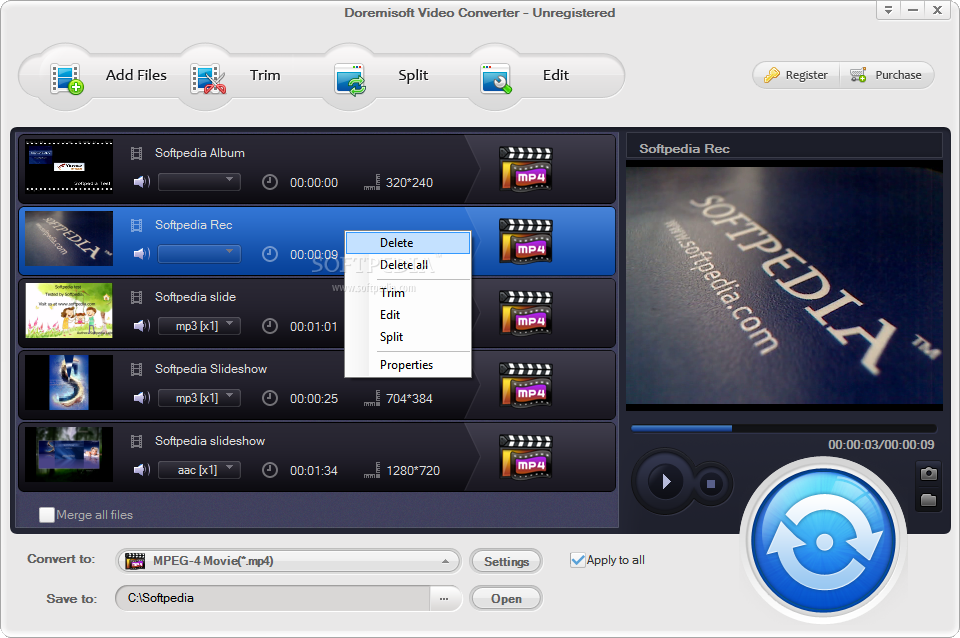The width and height of the screenshot is (960, 638).
Task: Click the Register text label
Action: coord(806,75)
